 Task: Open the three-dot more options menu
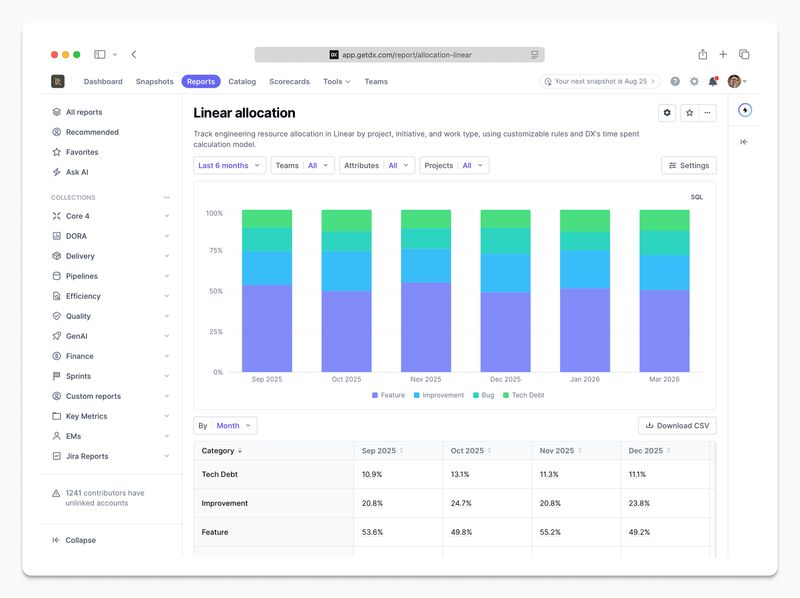pyautogui.click(x=707, y=113)
